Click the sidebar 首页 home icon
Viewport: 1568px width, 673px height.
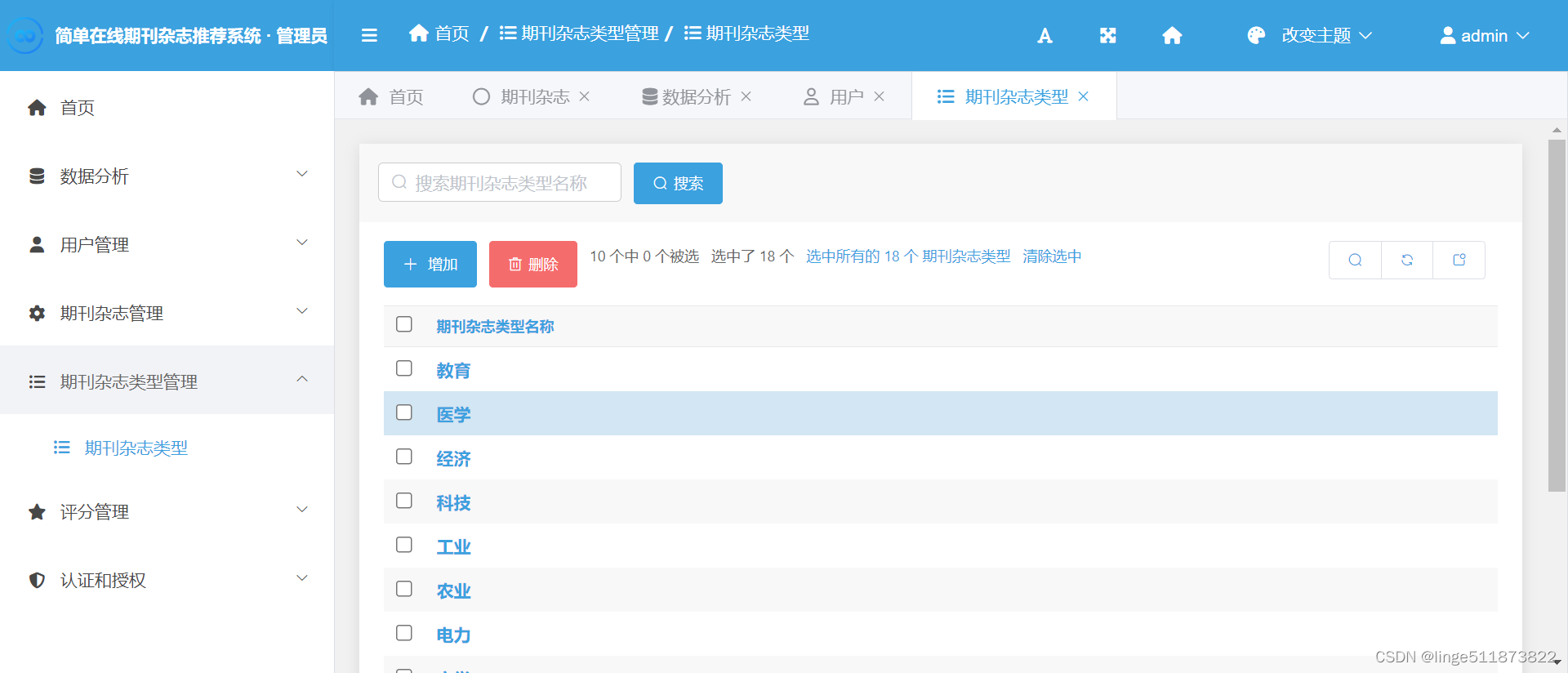37,107
